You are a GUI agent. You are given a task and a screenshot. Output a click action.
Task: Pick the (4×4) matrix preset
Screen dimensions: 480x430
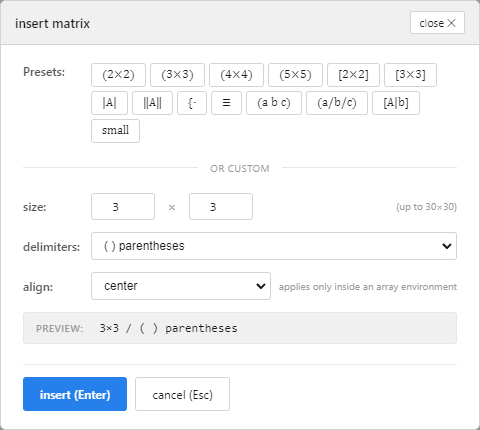pyautogui.click(x=236, y=75)
